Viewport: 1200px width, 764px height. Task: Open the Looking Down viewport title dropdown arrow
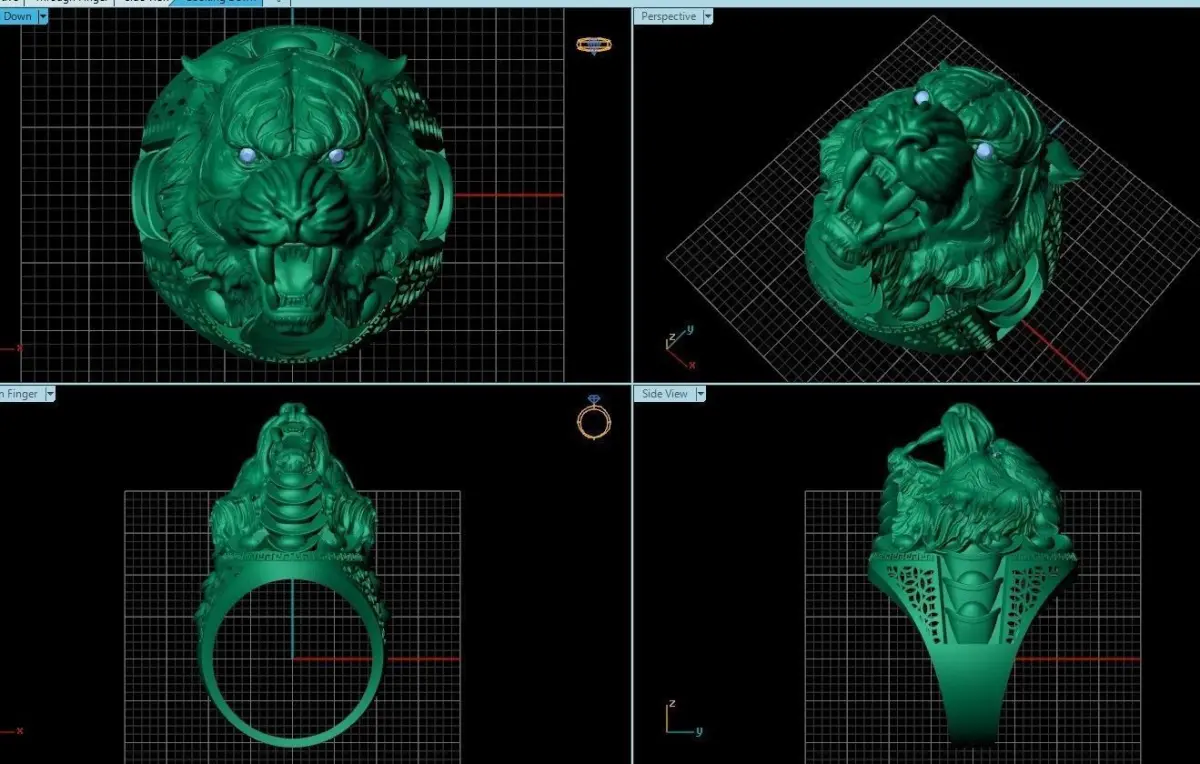tap(43, 17)
